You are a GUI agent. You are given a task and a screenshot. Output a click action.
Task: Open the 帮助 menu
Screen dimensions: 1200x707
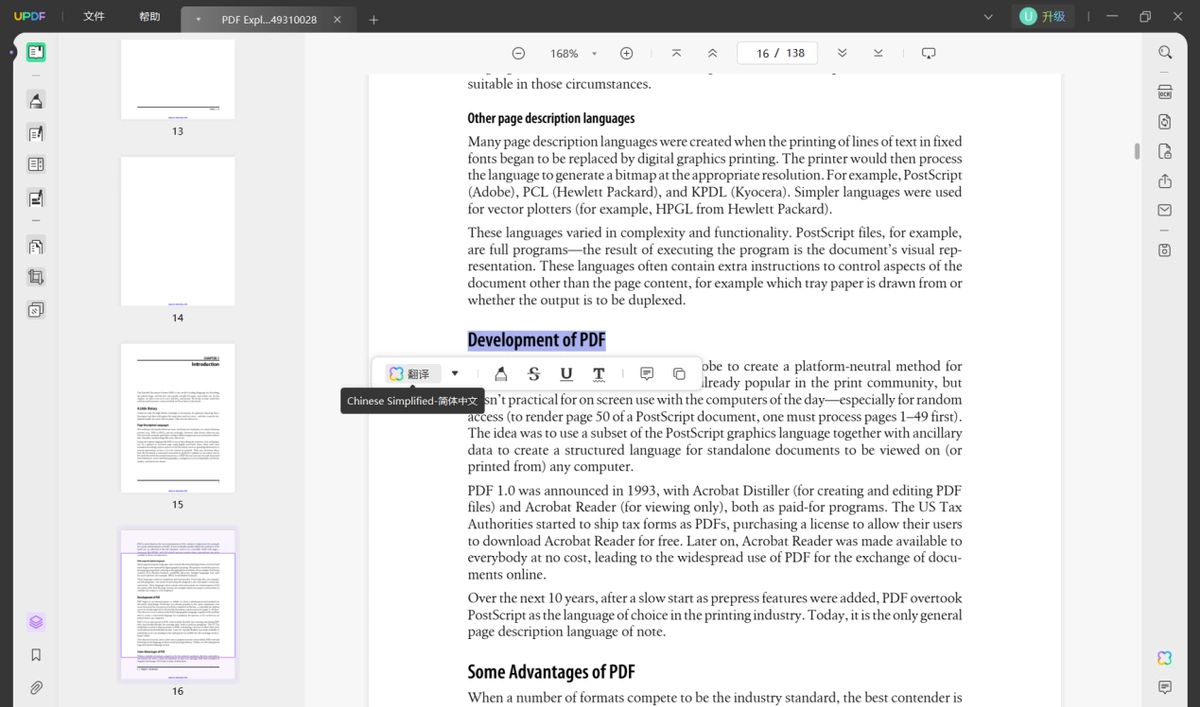(x=149, y=17)
